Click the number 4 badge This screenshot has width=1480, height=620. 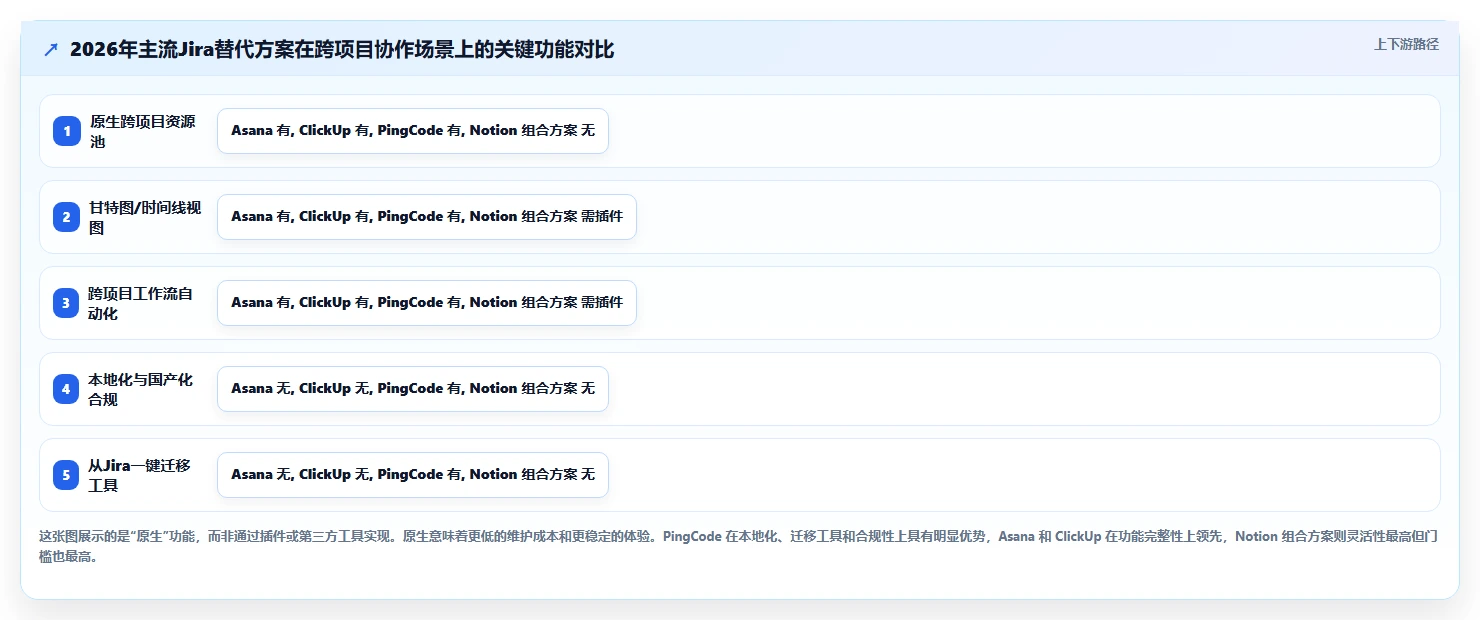point(67,389)
